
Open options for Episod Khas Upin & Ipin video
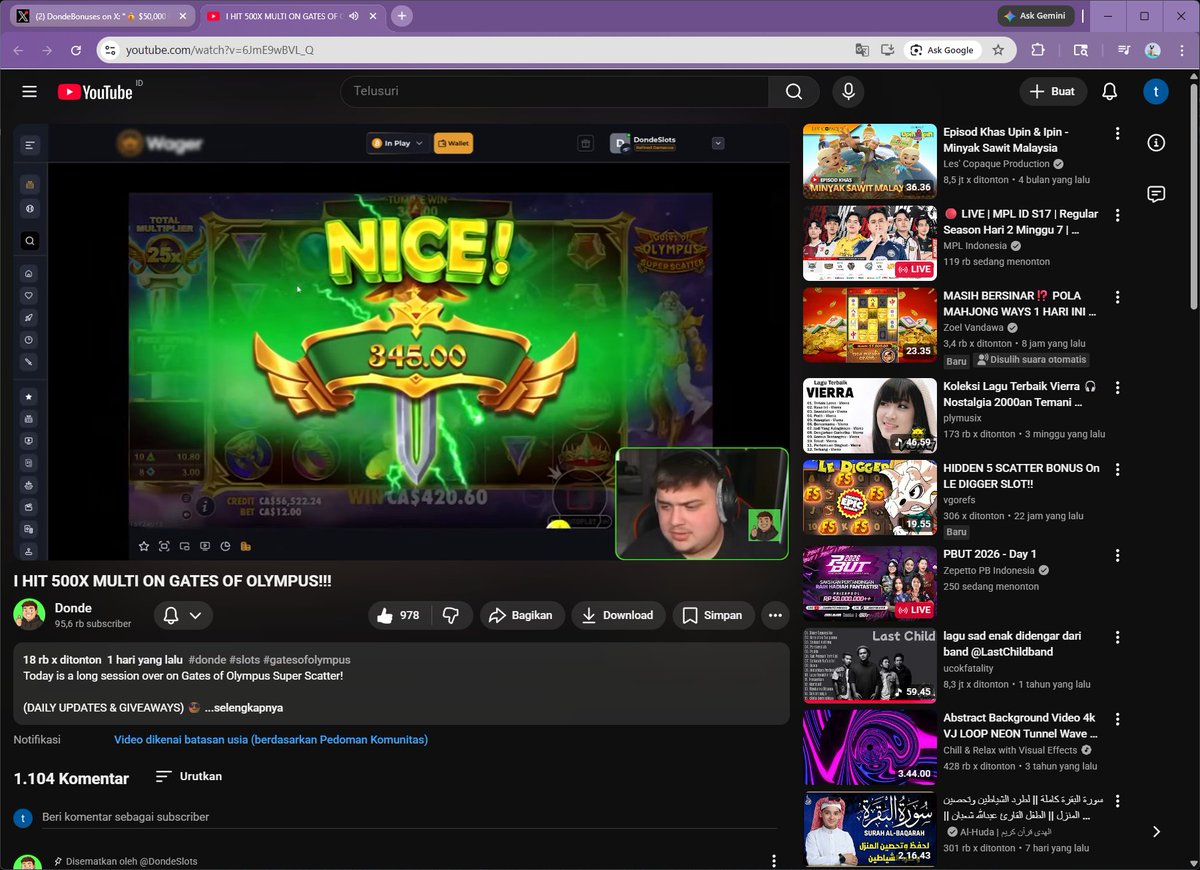pos(1118,133)
